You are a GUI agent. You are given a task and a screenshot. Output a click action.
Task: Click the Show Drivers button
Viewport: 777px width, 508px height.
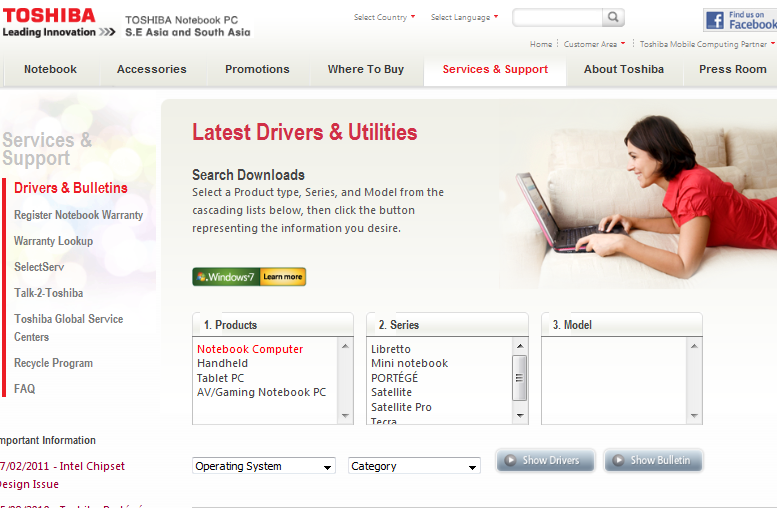click(x=545, y=460)
